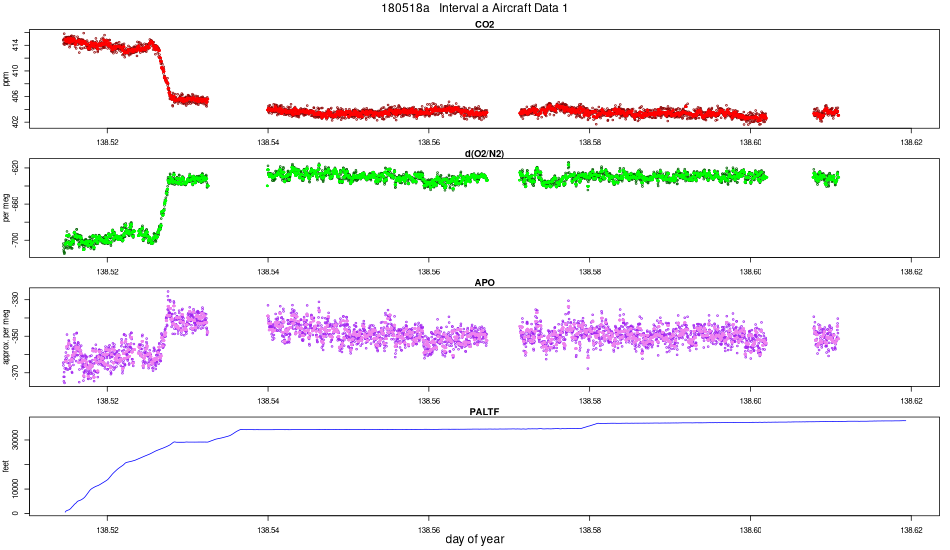The height and width of the screenshot is (550, 950).
Task: Select the "d(O2/N2)" panel title
Action: [484, 154]
